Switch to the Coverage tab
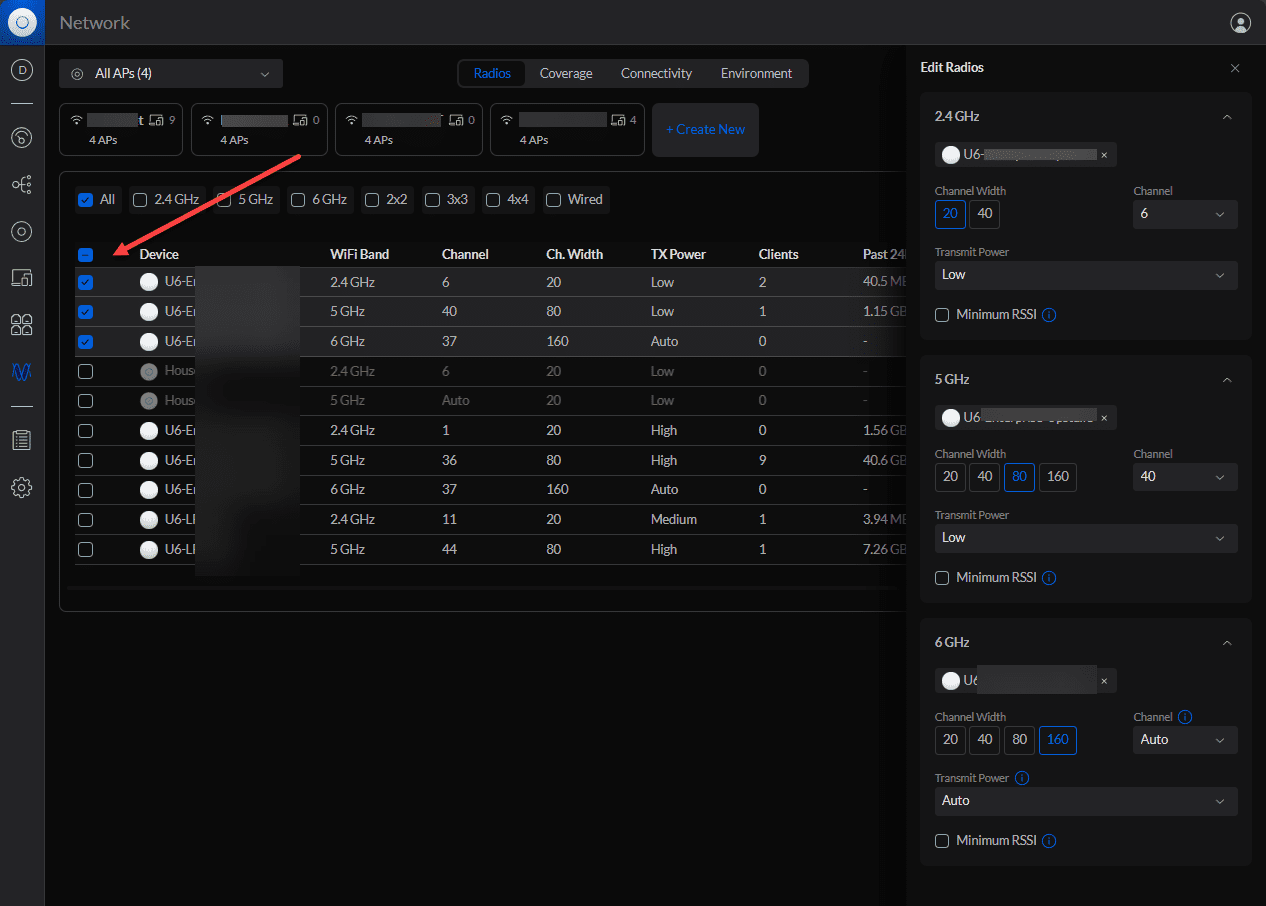This screenshot has width=1266, height=906. tap(566, 73)
